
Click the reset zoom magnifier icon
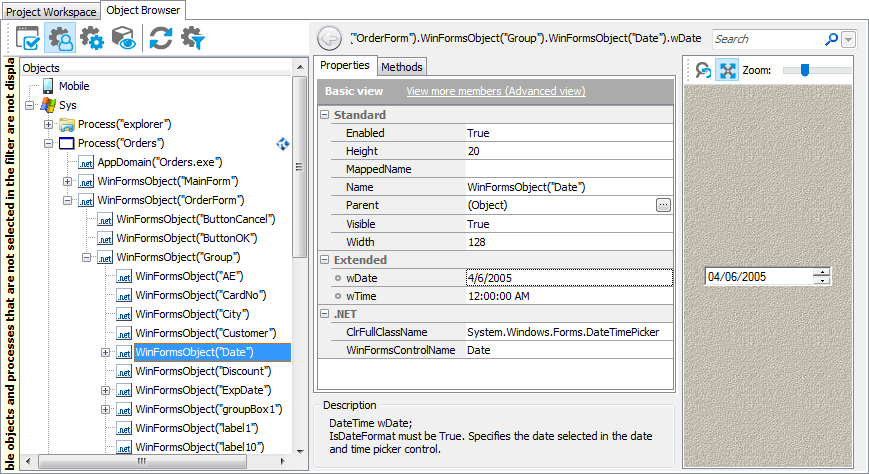[x=703, y=71]
